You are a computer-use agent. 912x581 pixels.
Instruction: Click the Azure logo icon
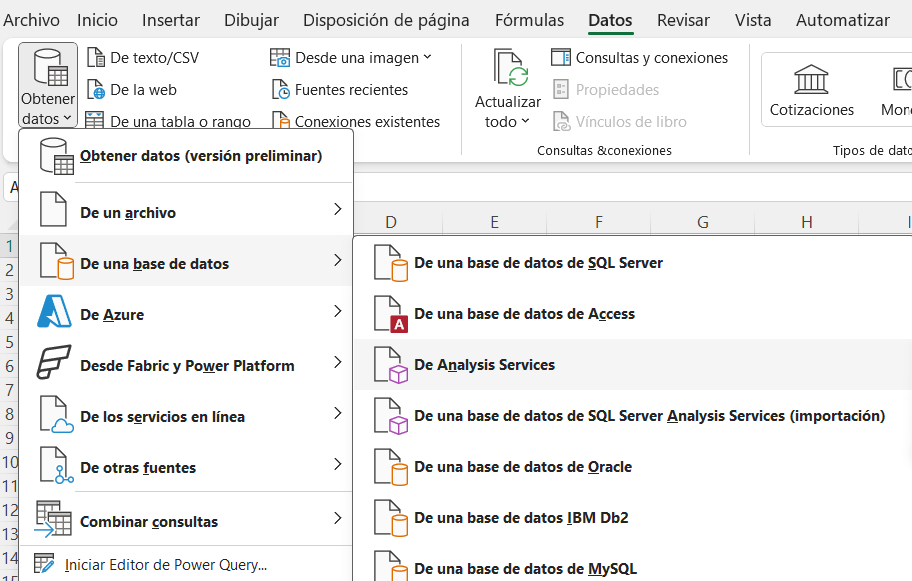coord(55,315)
